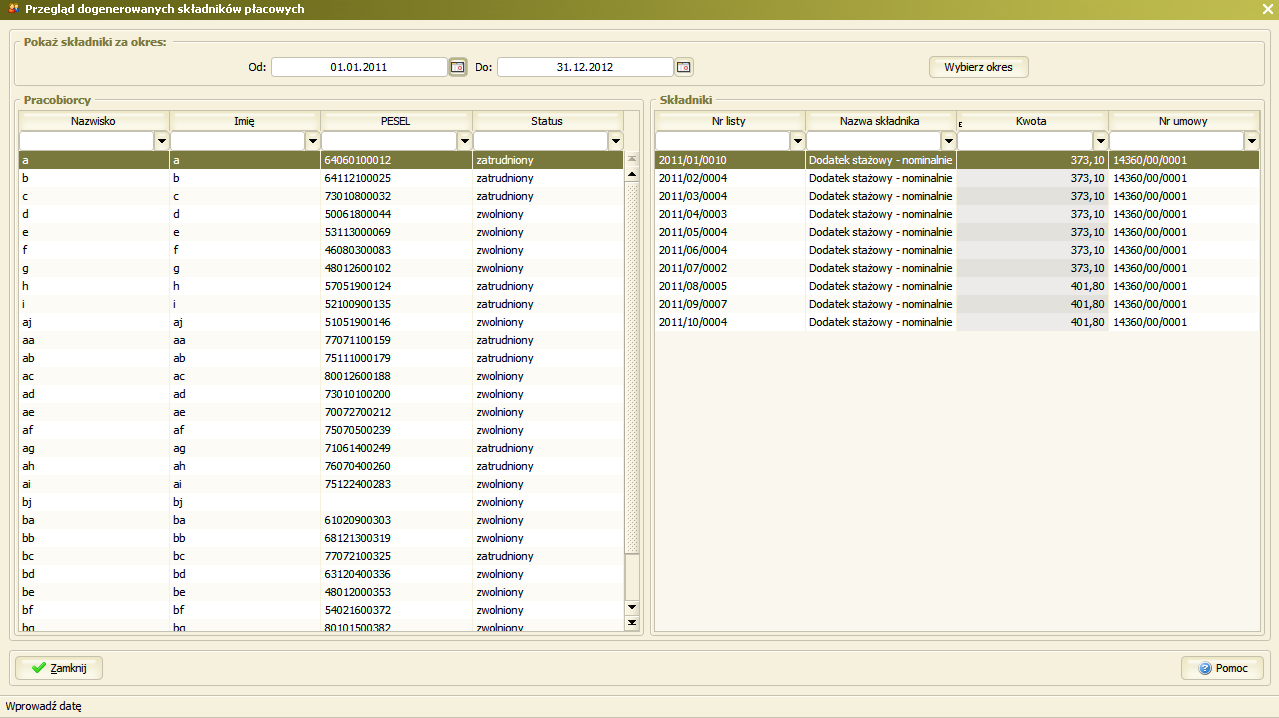Sort by PESEL column header
The height and width of the screenshot is (718, 1279).
(x=397, y=121)
